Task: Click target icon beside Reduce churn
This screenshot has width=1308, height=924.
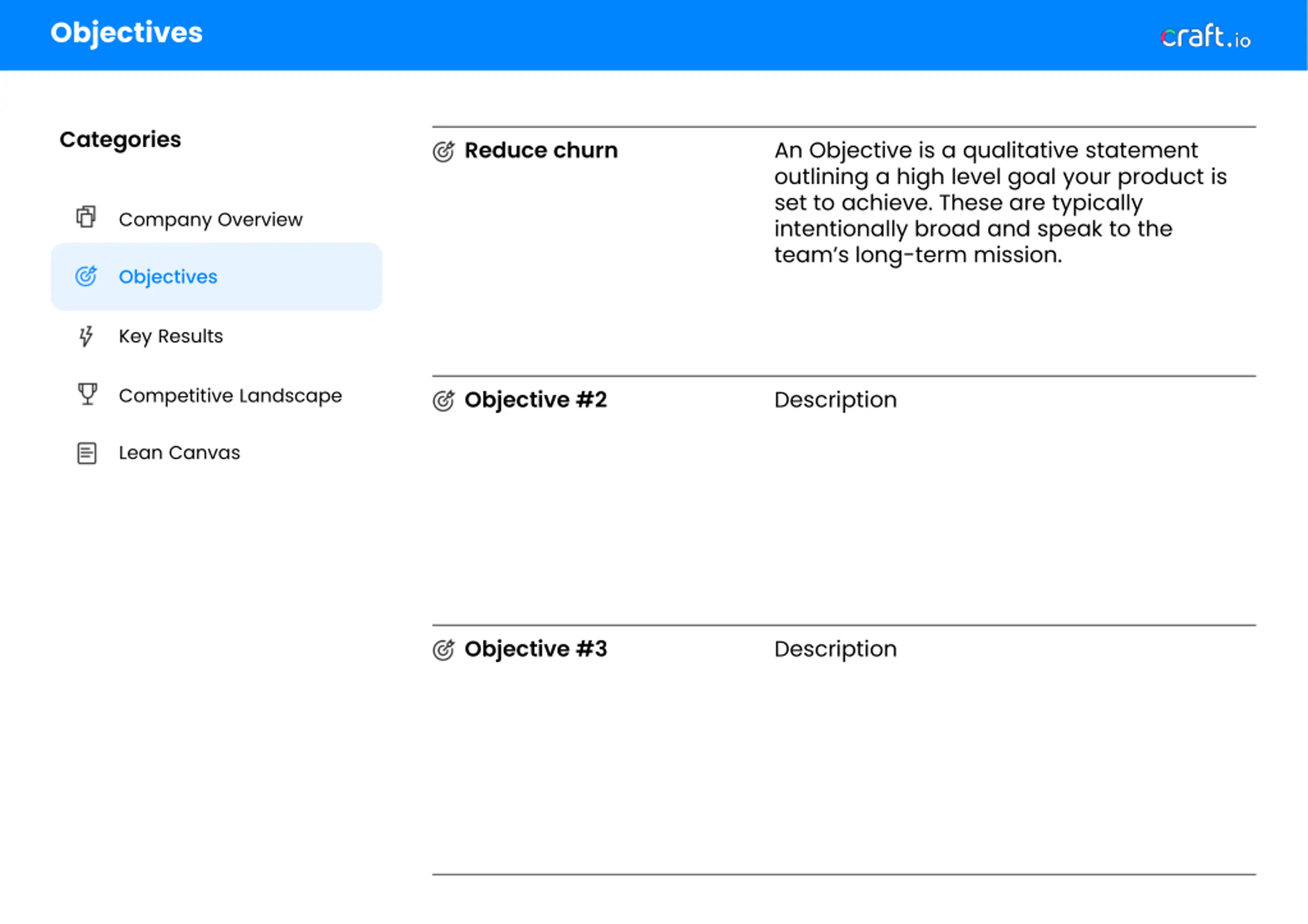Action: (444, 152)
